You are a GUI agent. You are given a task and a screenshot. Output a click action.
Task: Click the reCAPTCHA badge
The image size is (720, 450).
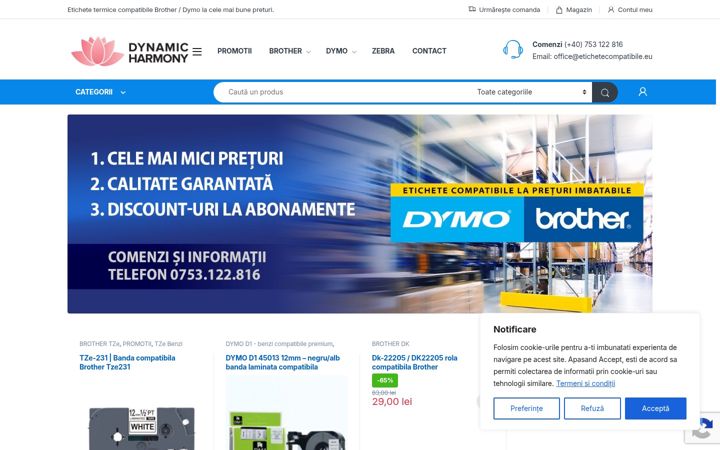coord(703,428)
